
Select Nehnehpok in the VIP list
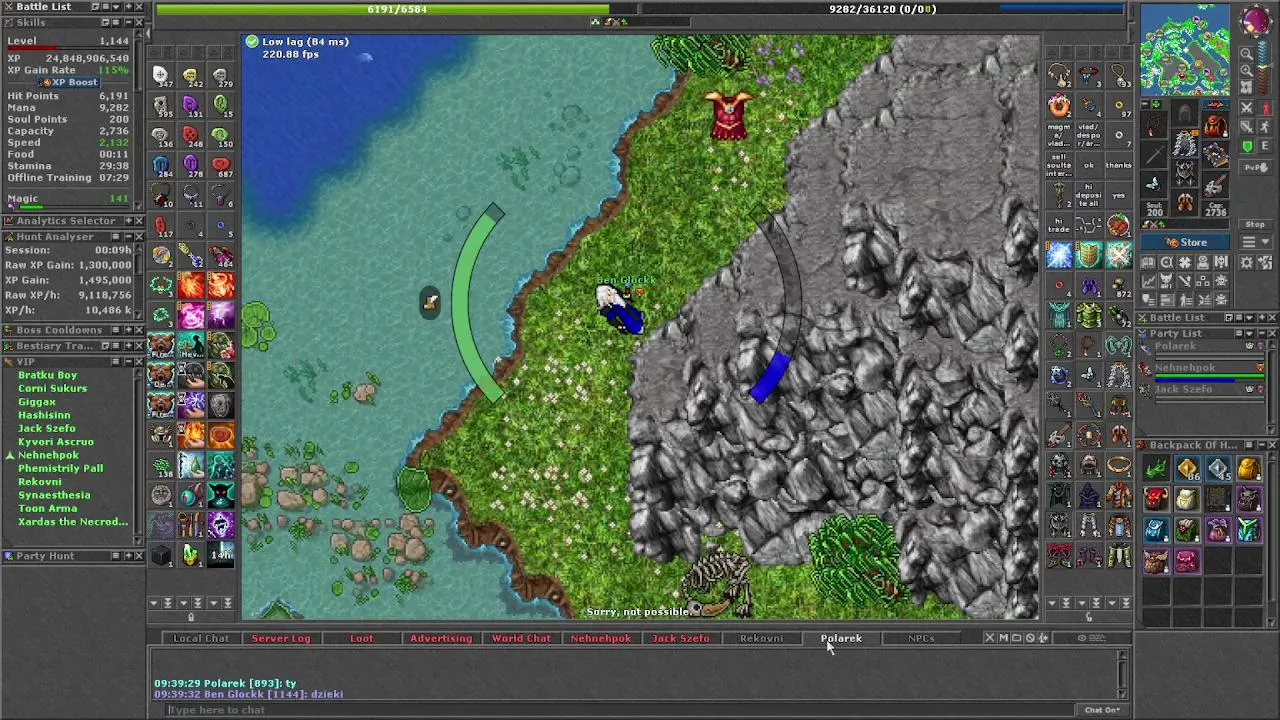click(48, 455)
